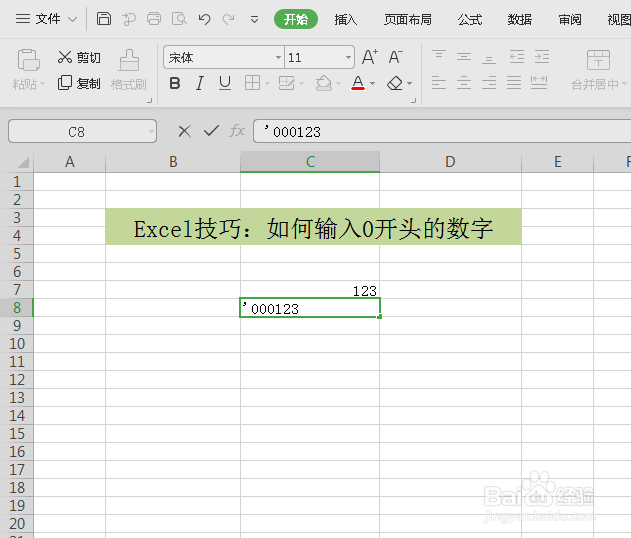Switch to 公式 tab

470,19
